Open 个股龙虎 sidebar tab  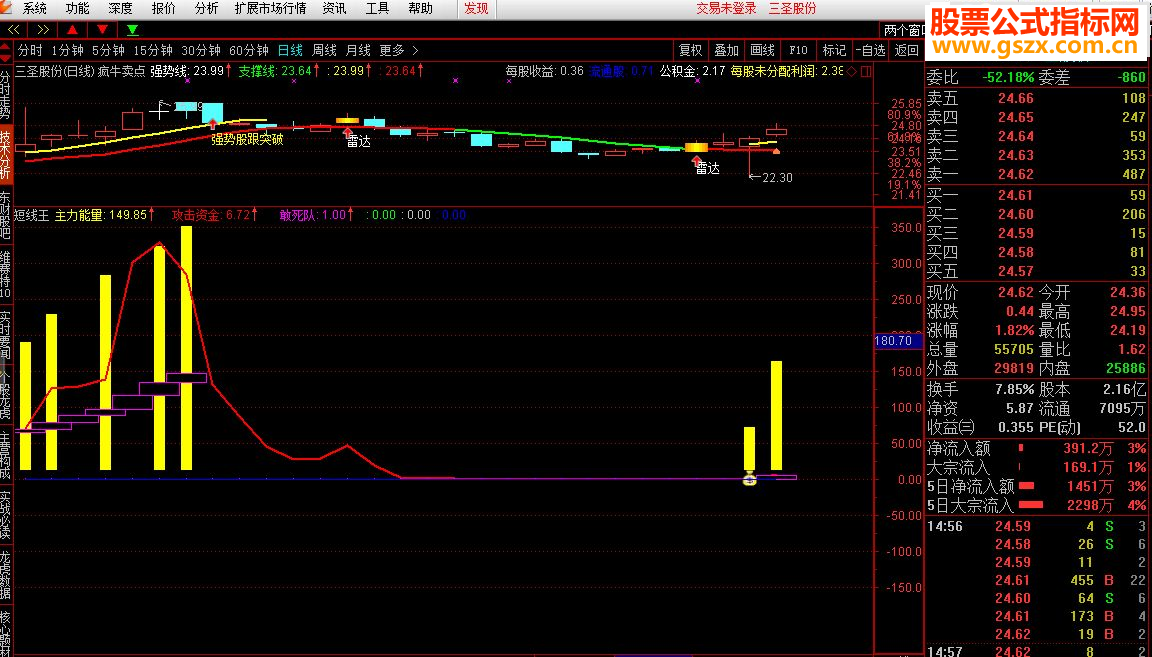(x=6, y=395)
